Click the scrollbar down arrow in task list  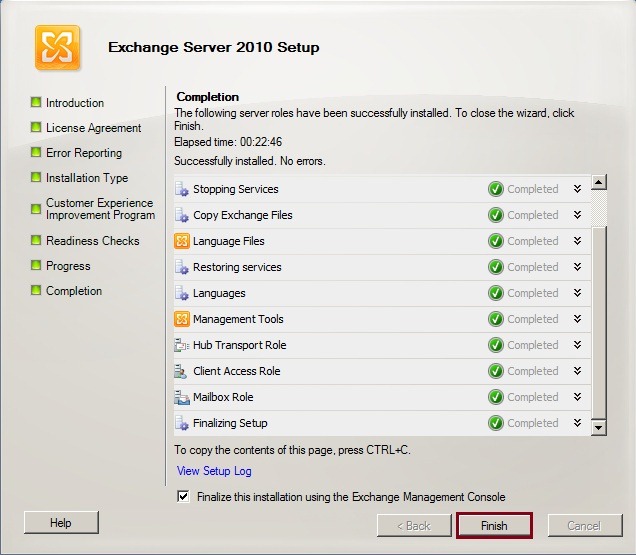[x=599, y=427]
